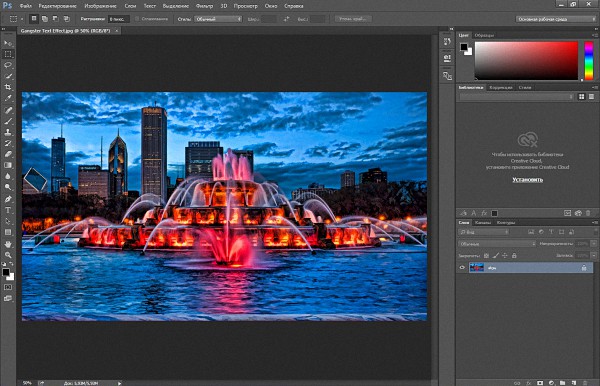Delete library item with trash icon in Libraries
Viewport: 600px width, 386px height.
click(x=588, y=213)
